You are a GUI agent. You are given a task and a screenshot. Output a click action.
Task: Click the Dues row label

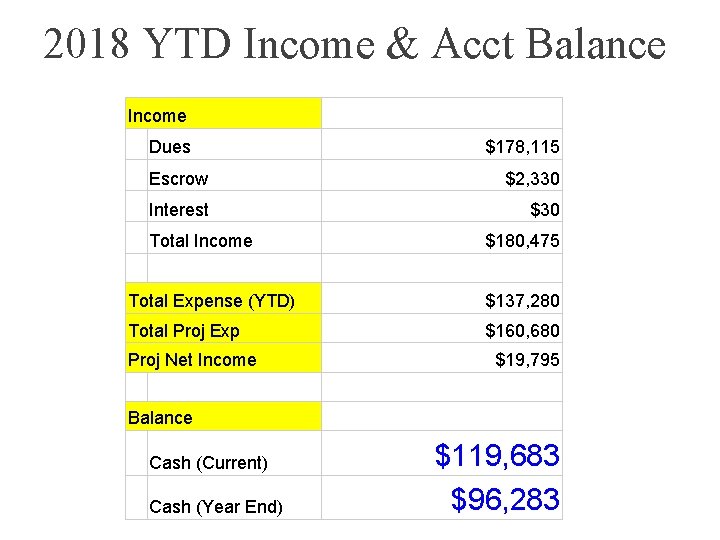[170, 147]
